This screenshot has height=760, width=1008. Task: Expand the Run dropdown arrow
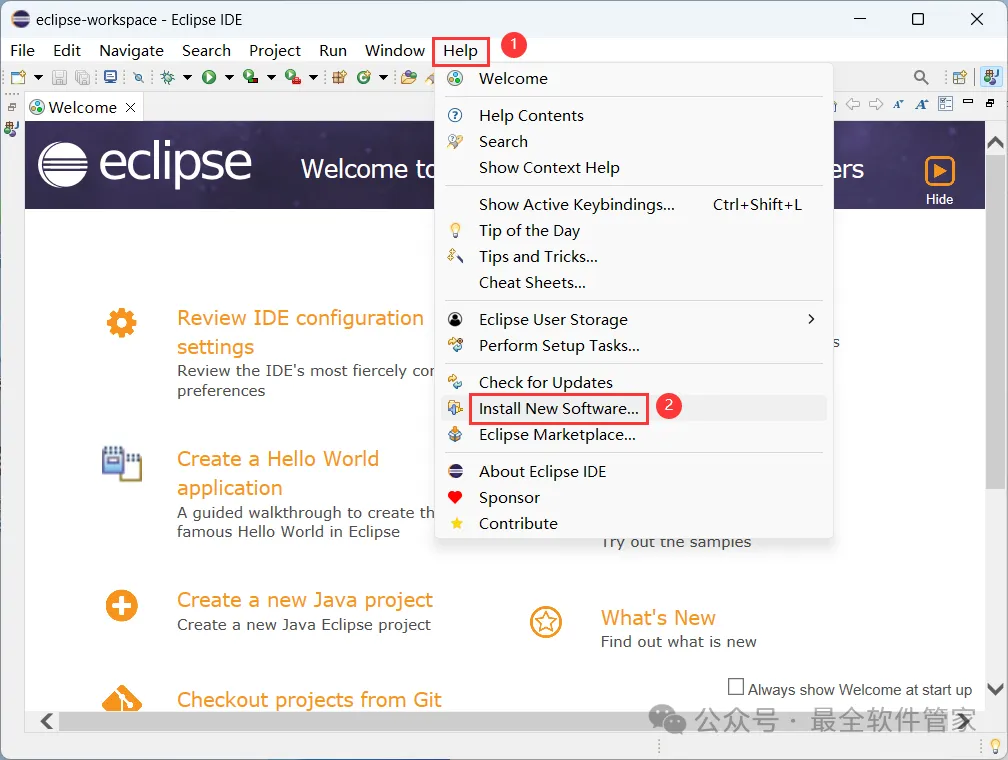pos(229,77)
